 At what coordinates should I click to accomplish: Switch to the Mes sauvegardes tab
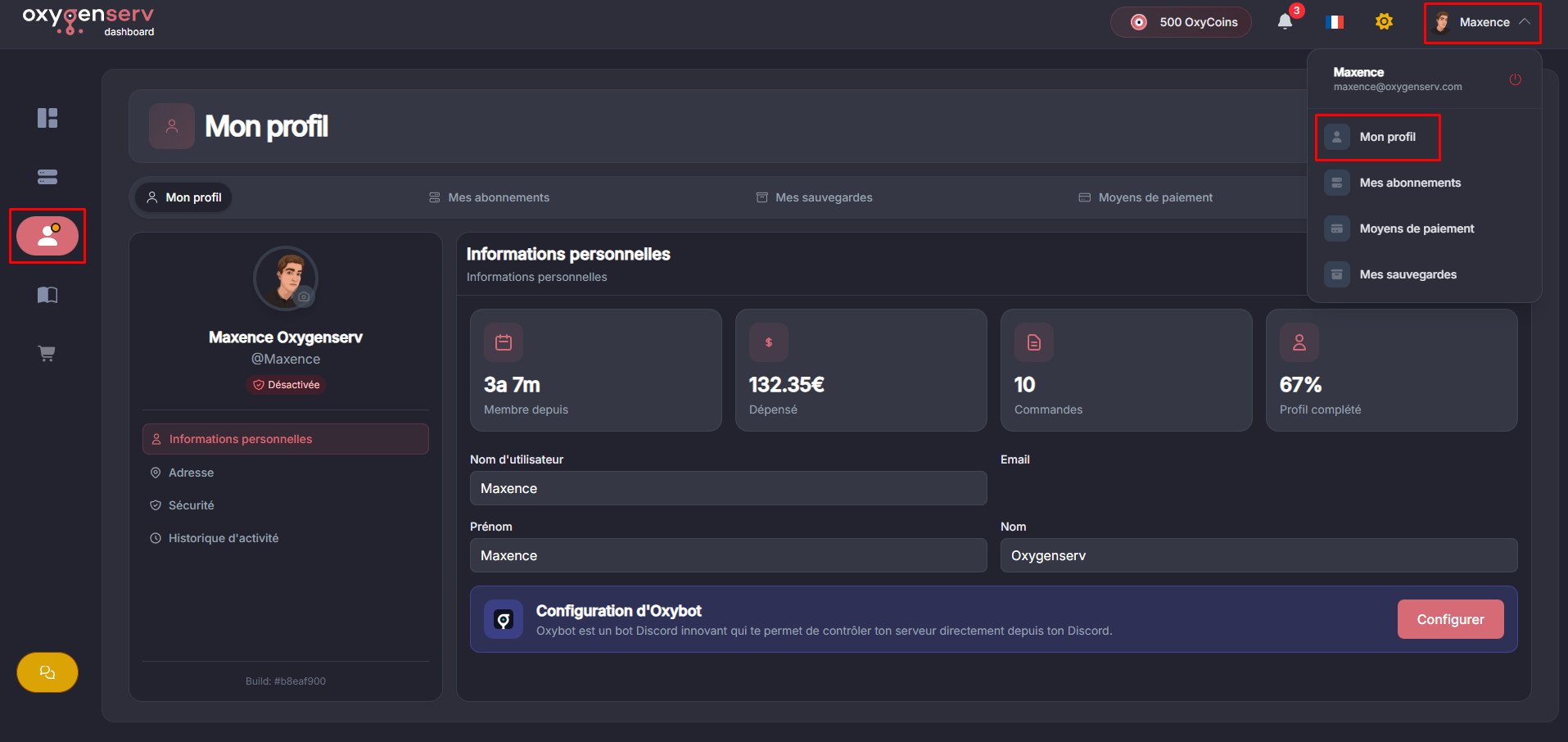[x=815, y=197]
